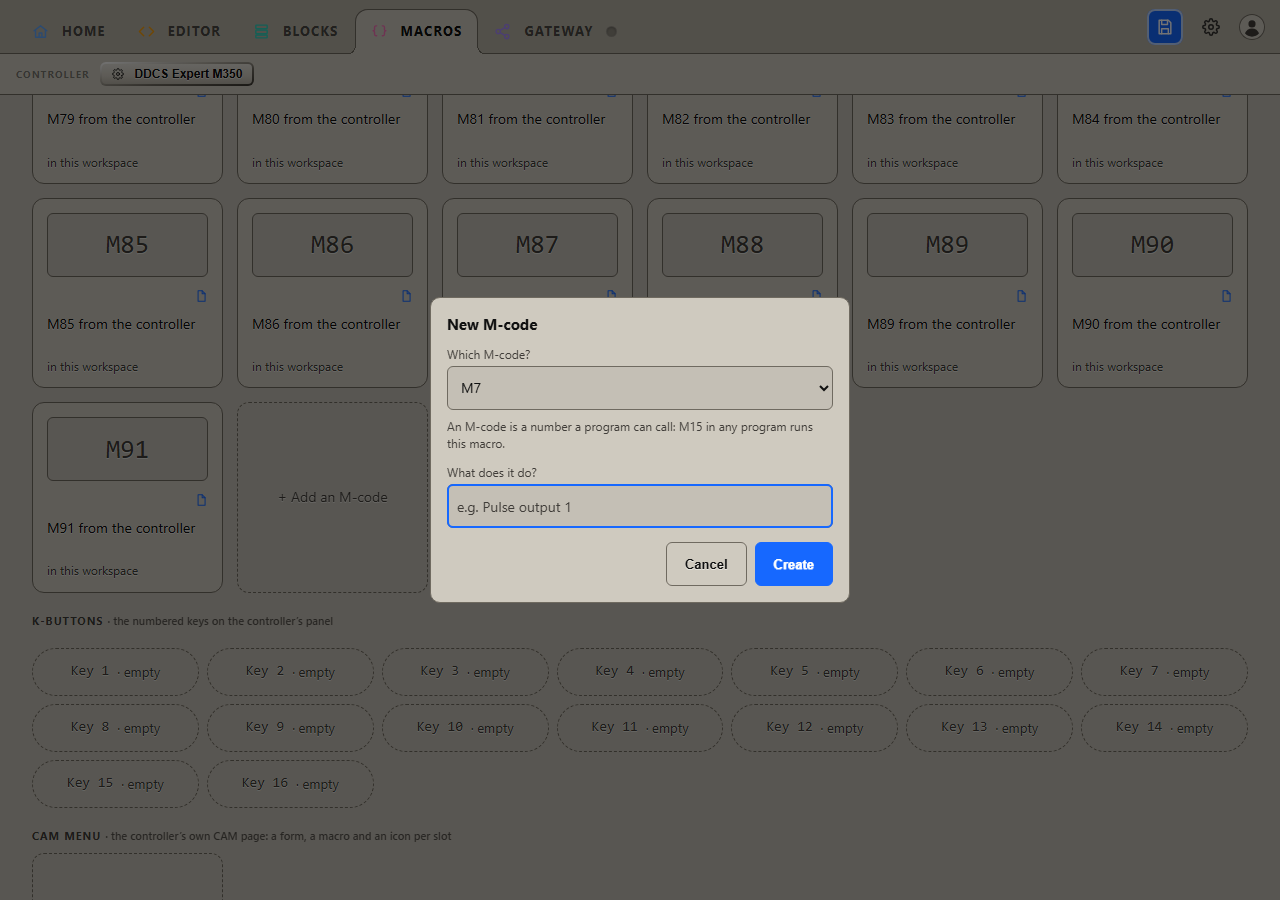Click the M90 from the controller text
The width and height of the screenshot is (1280, 900).
(x=1146, y=324)
